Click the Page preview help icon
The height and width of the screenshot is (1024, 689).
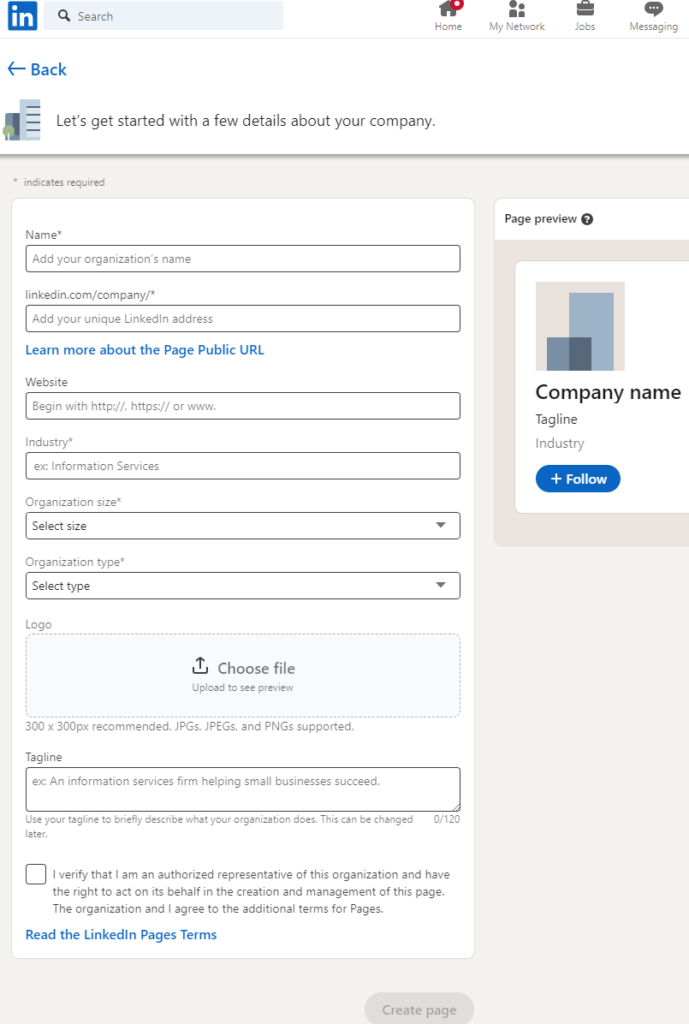[587, 219]
